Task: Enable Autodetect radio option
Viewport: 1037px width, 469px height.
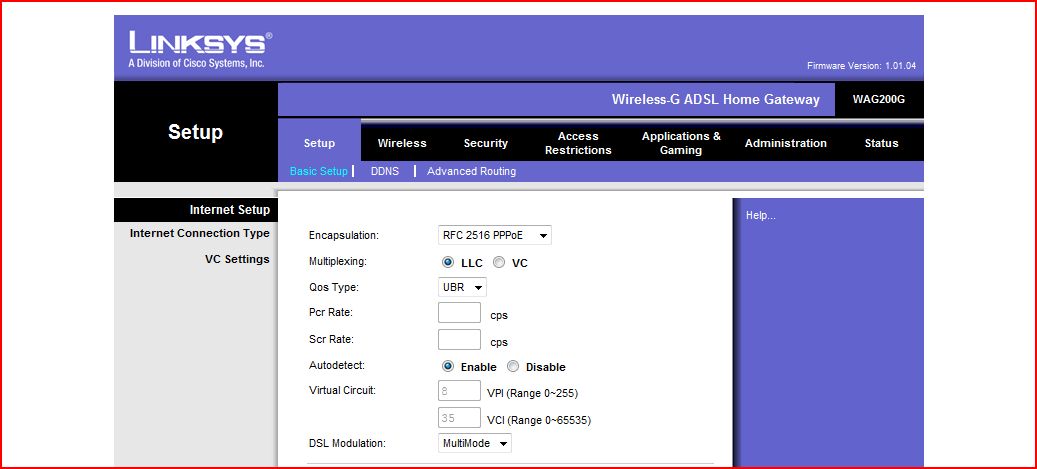Action: pos(448,367)
